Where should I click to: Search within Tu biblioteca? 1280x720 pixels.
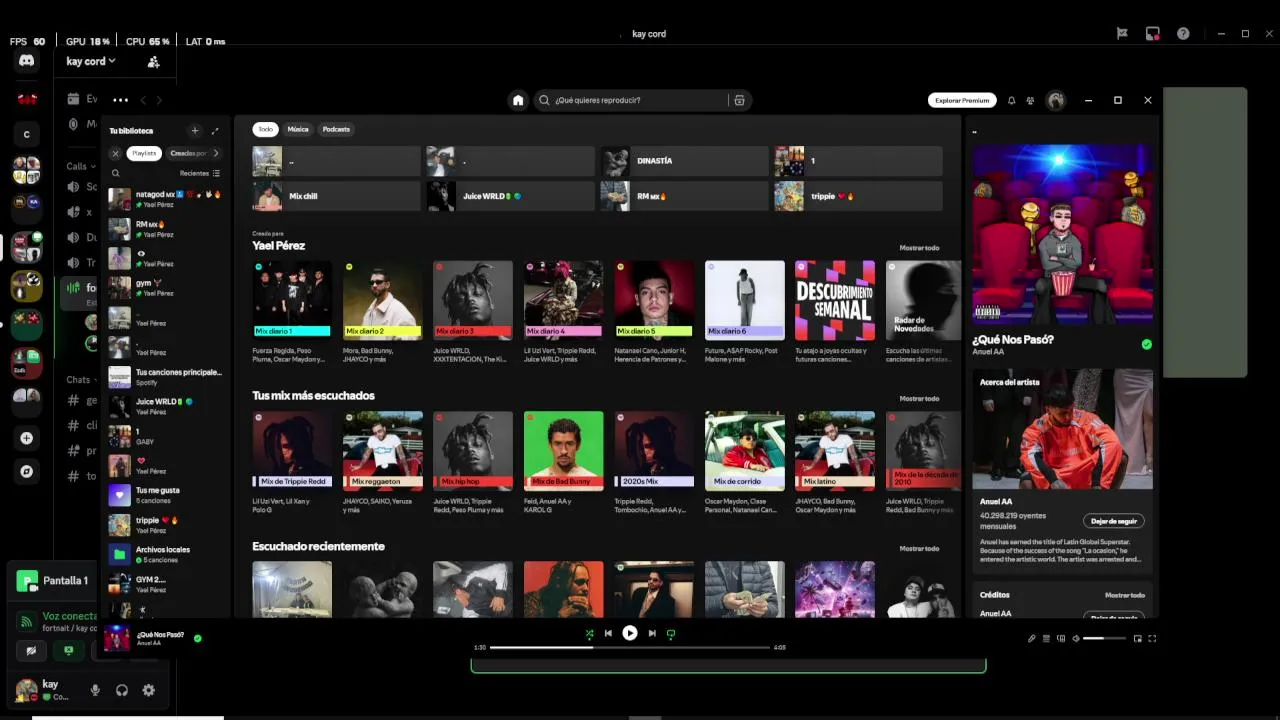coord(116,173)
